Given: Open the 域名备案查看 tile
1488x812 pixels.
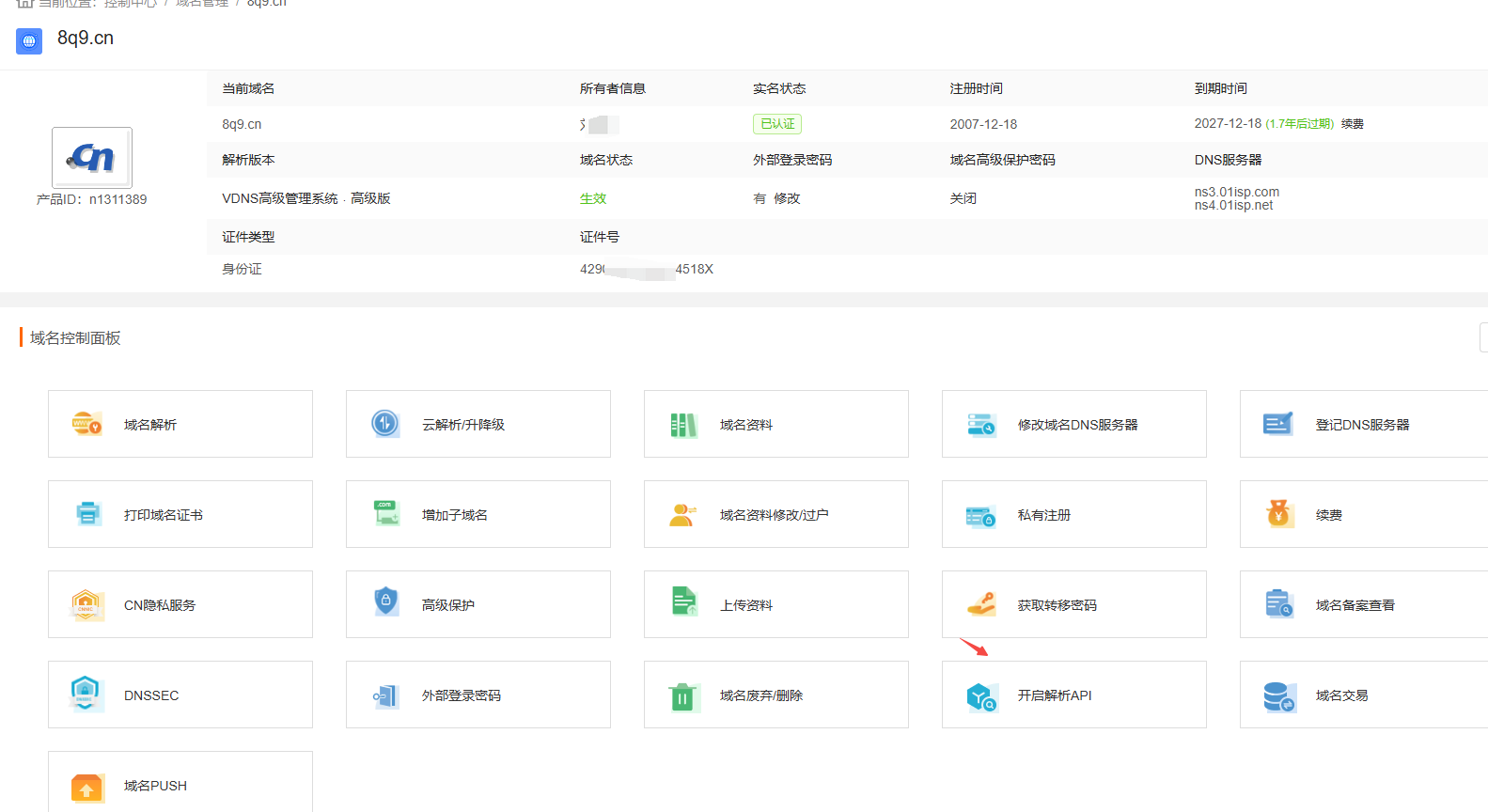Looking at the screenshot, I should (x=1363, y=604).
